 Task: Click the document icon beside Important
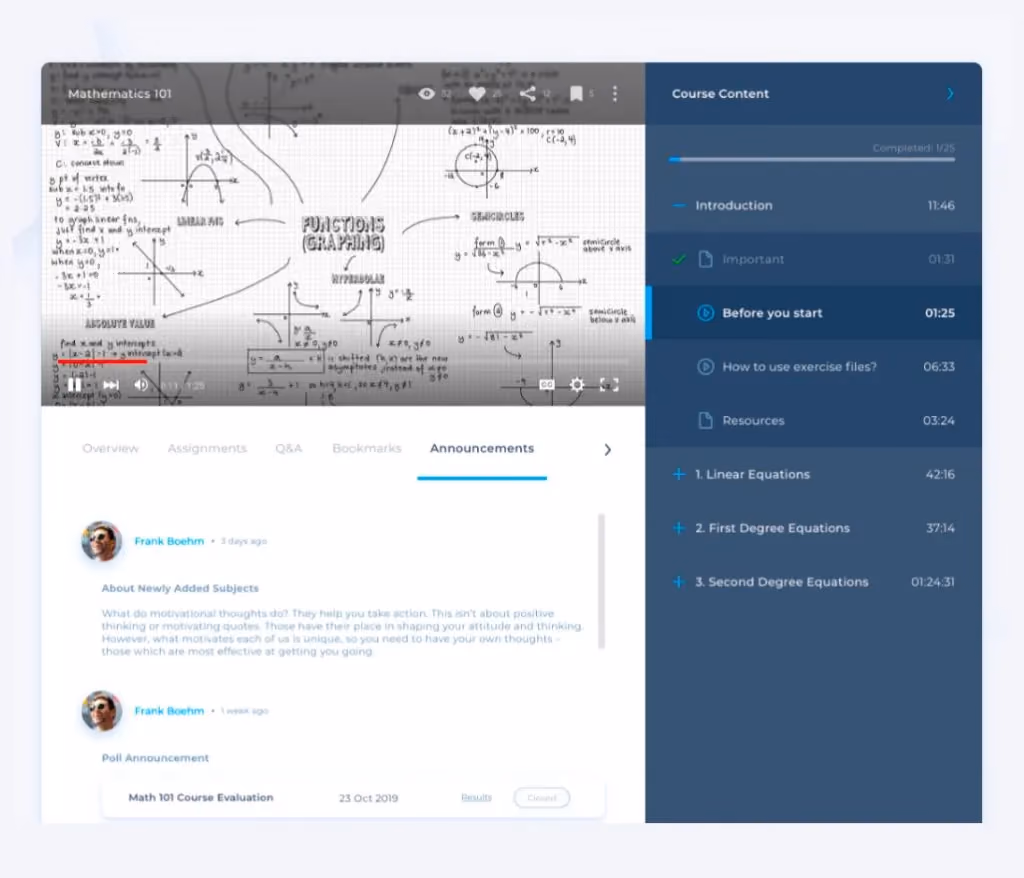(x=705, y=259)
